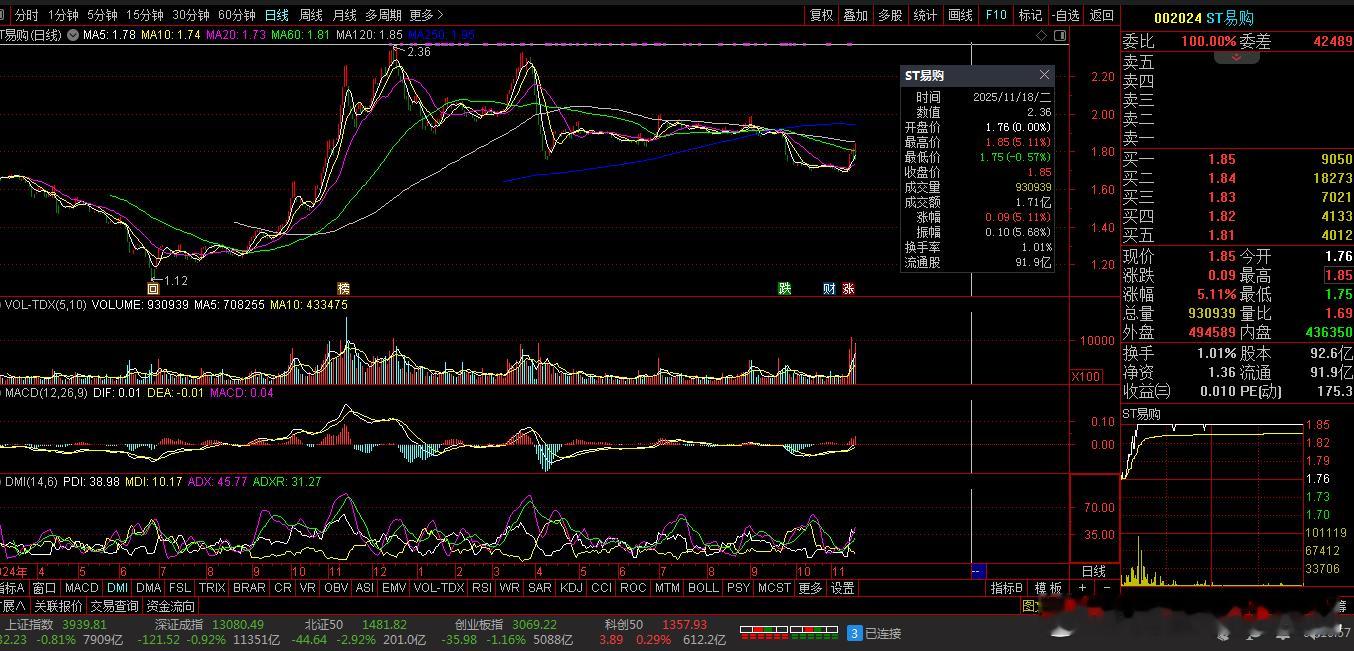Switch to the 周线 weekly period tab
Screen dimensions: 1354x651
[311, 15]
